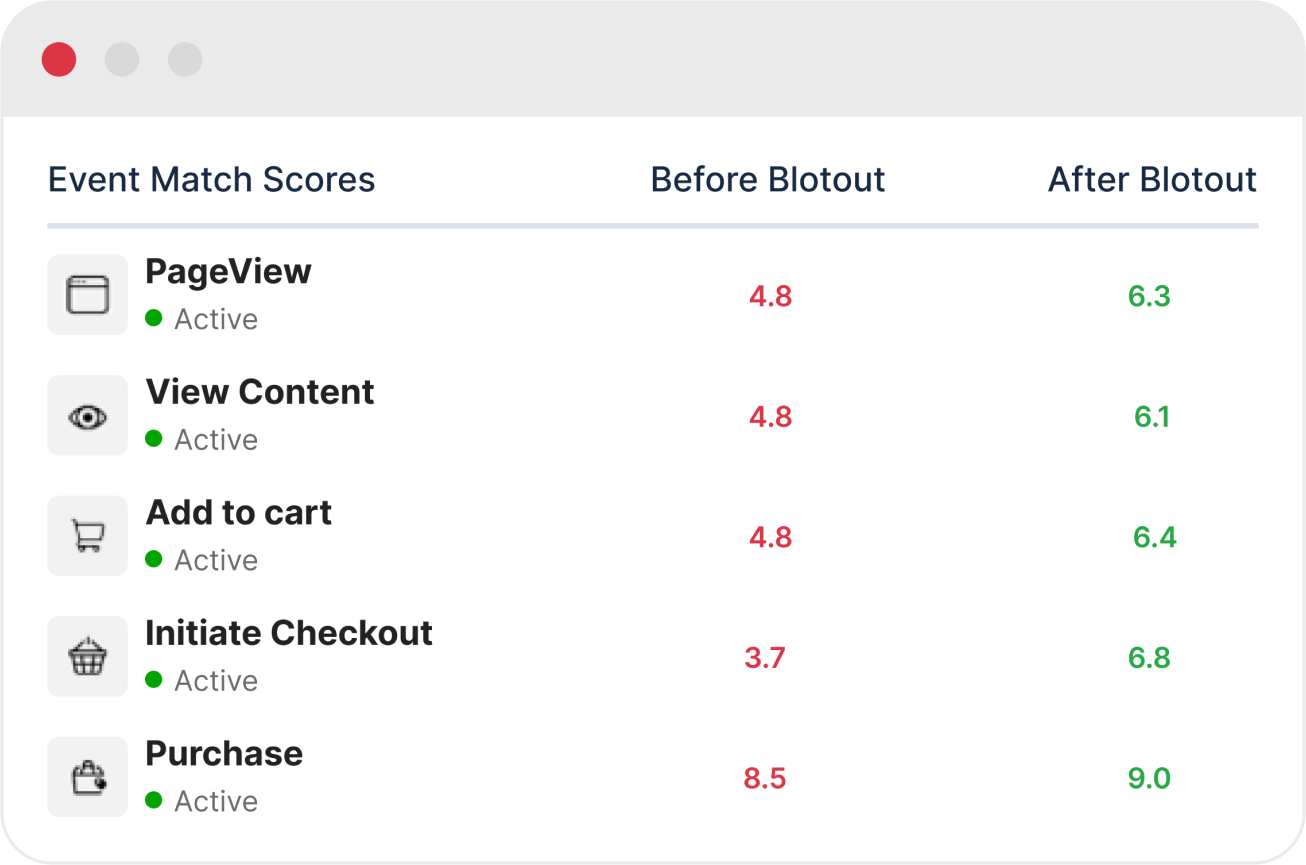
Task: Click Purchase's before score of 8.5
Action: [765, 778]
